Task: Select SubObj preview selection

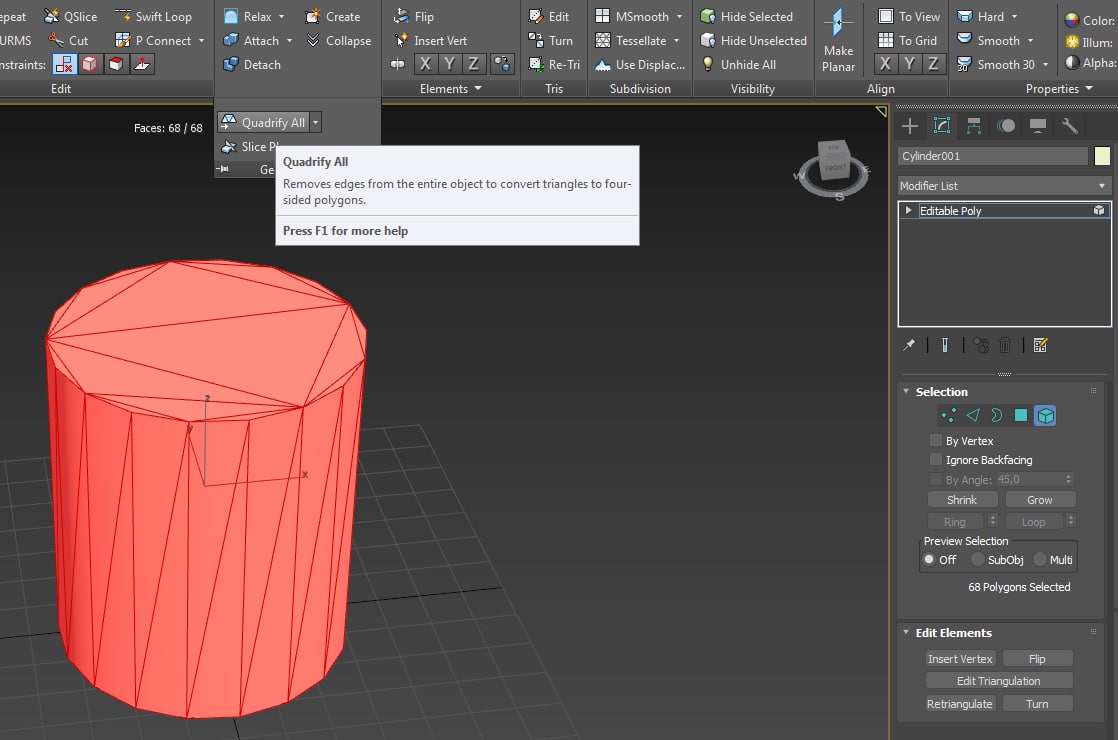Action: click(x=978, y=560)
